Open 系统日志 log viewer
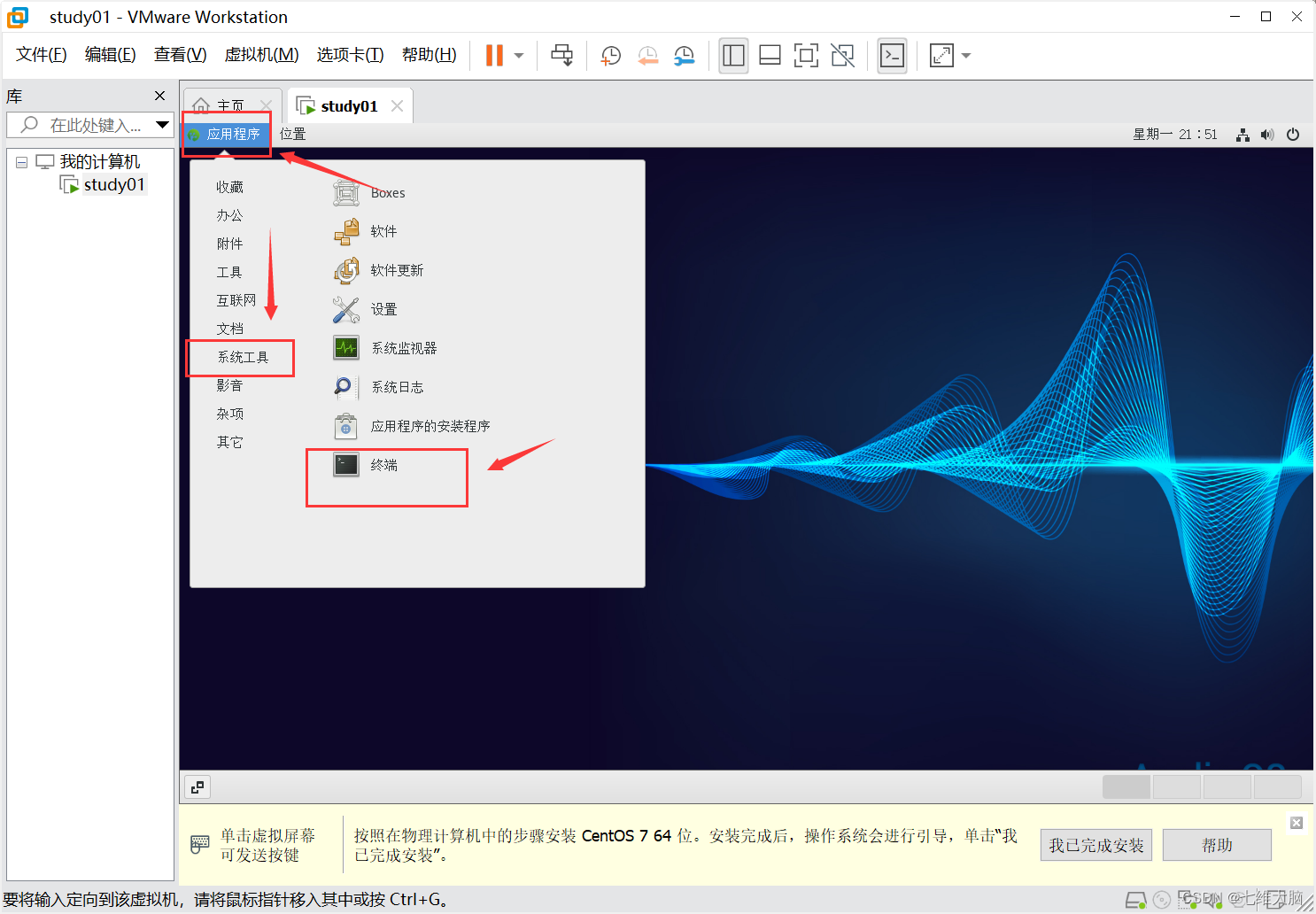This screenshot has height=914, width=1316. (378, 387)
